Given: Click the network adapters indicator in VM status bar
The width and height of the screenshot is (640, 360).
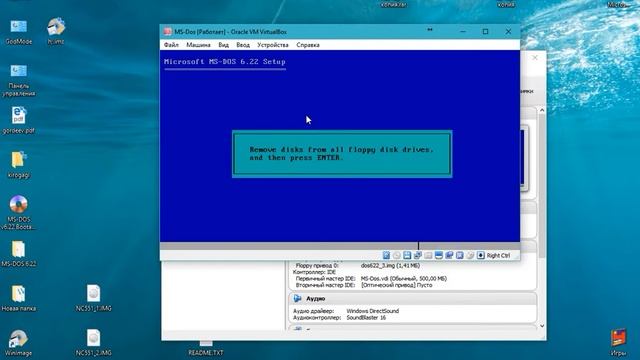Looking at the screenshot, I should click(x=418, y=255).
